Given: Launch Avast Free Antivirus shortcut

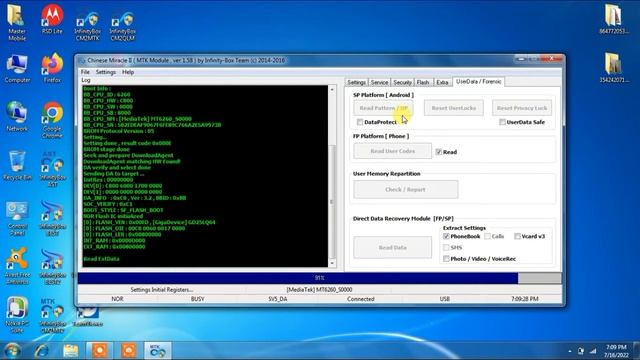Looking at the screenshot, I should coord(17,266).
